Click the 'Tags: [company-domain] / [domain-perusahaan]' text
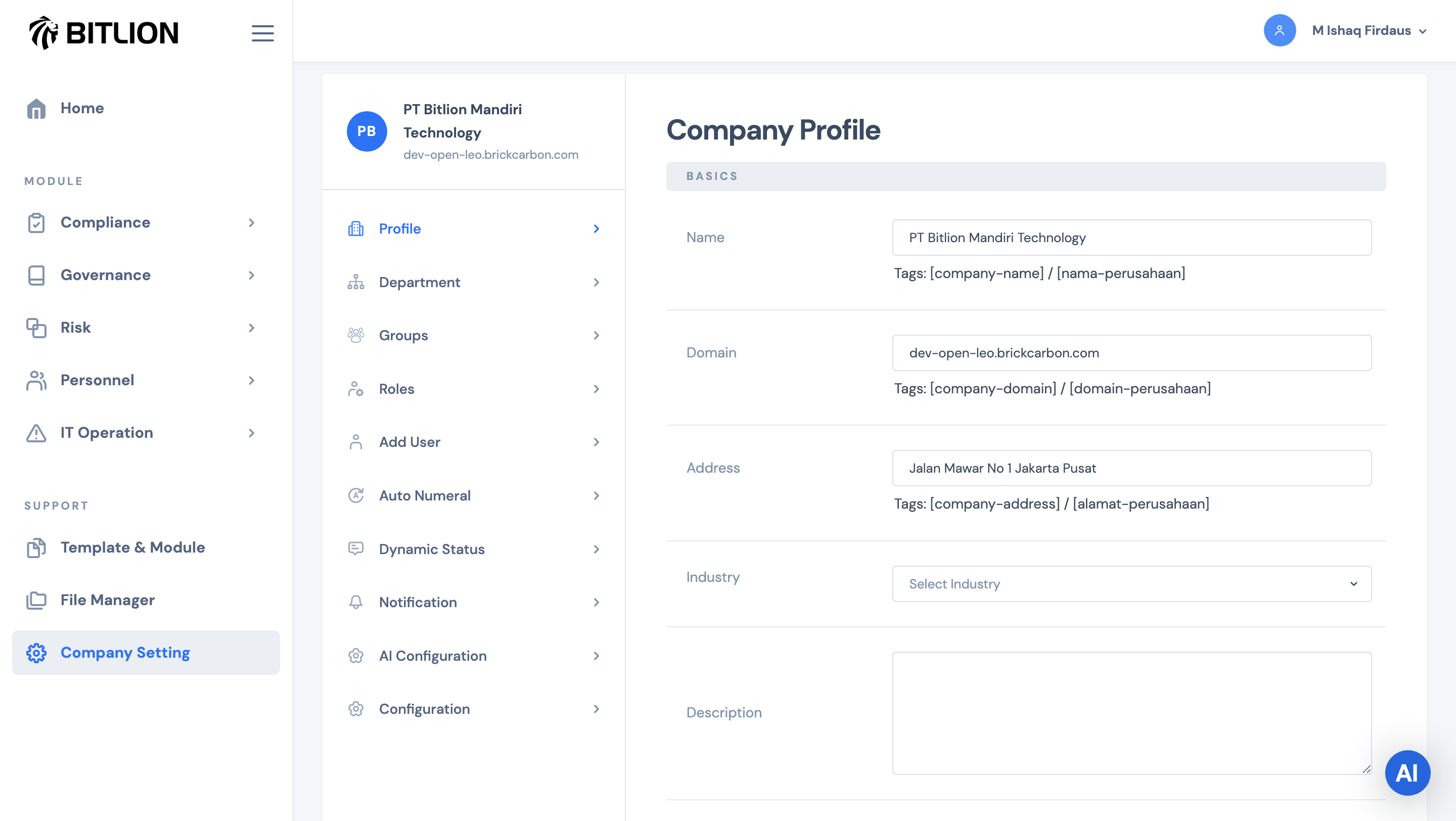The height and width of the screenshot is (821, 1456). click(x=1052, y=389)
